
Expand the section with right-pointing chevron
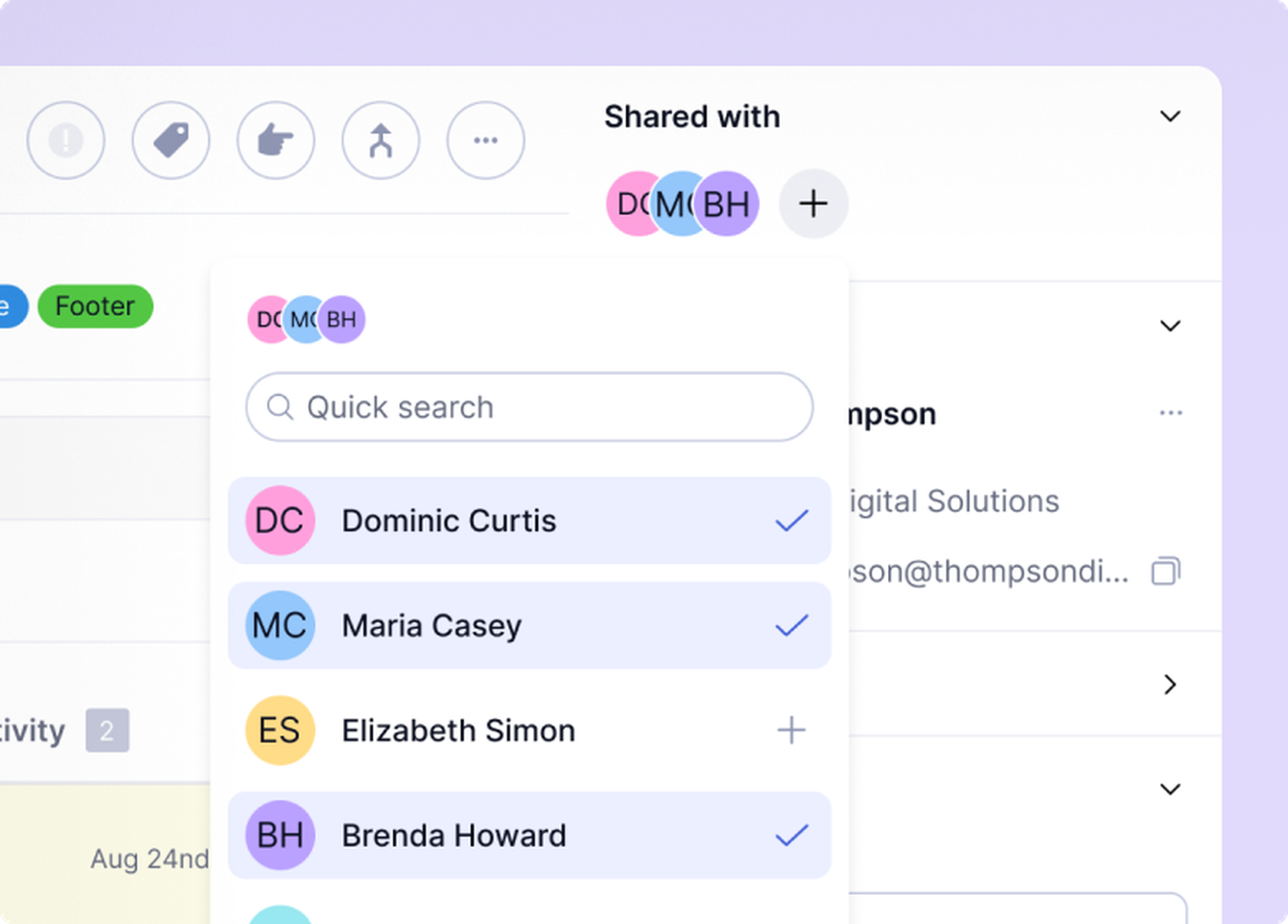point(1170,685)
